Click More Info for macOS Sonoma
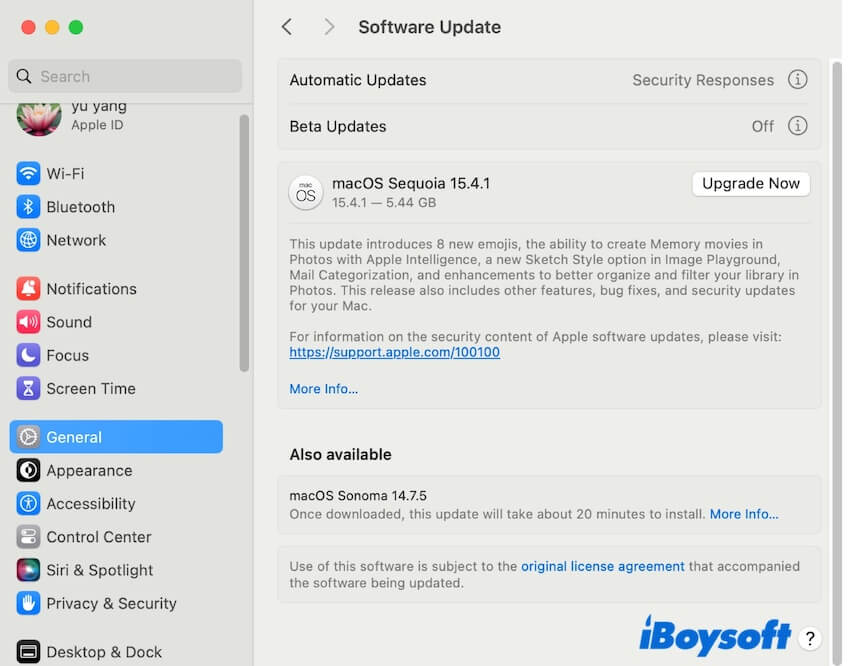This screenshot has height=666, width=850. pos(743,514)
